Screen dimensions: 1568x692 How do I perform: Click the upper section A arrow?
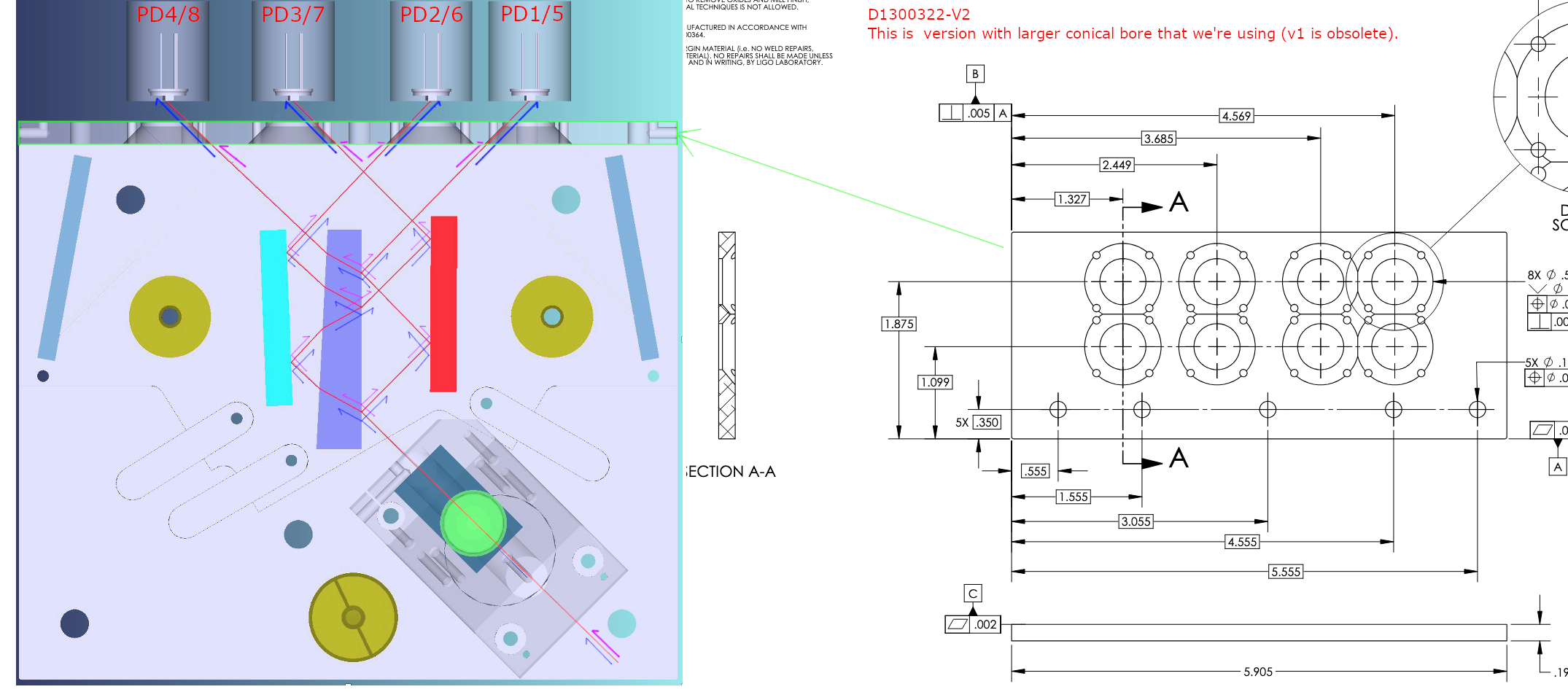(1152, 207)
